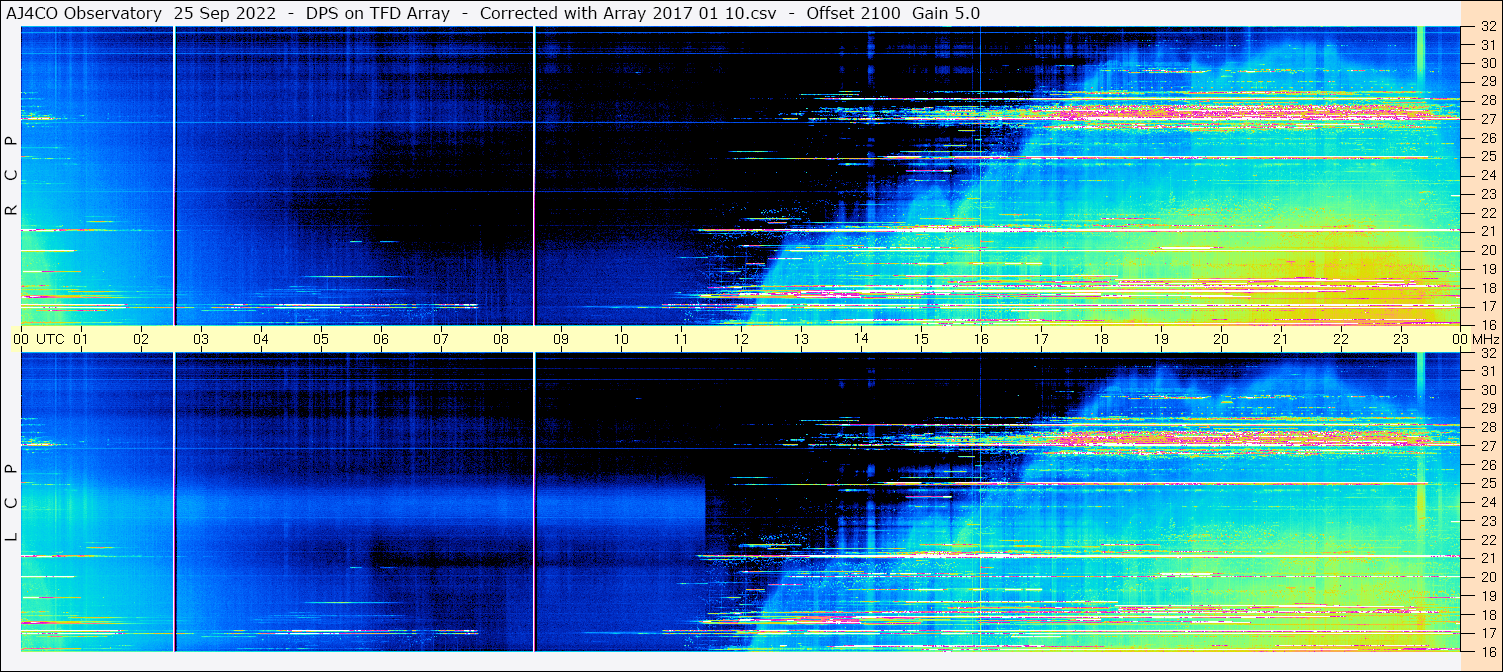Click the 31 MHz label of LCP panel
The width and height of the screenshot is (1503, 672).
click(1487, 371)
